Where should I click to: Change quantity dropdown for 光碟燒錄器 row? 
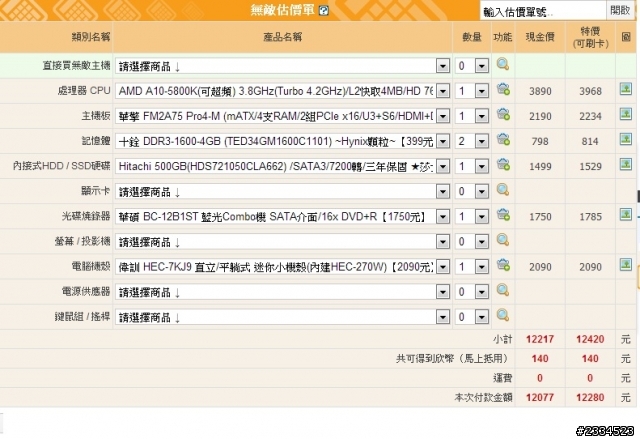pos(472,217)
